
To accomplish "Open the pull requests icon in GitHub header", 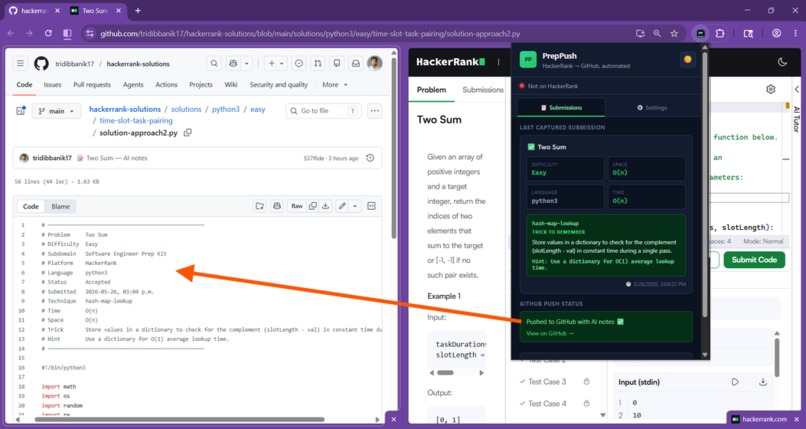I will click(318, 64).
